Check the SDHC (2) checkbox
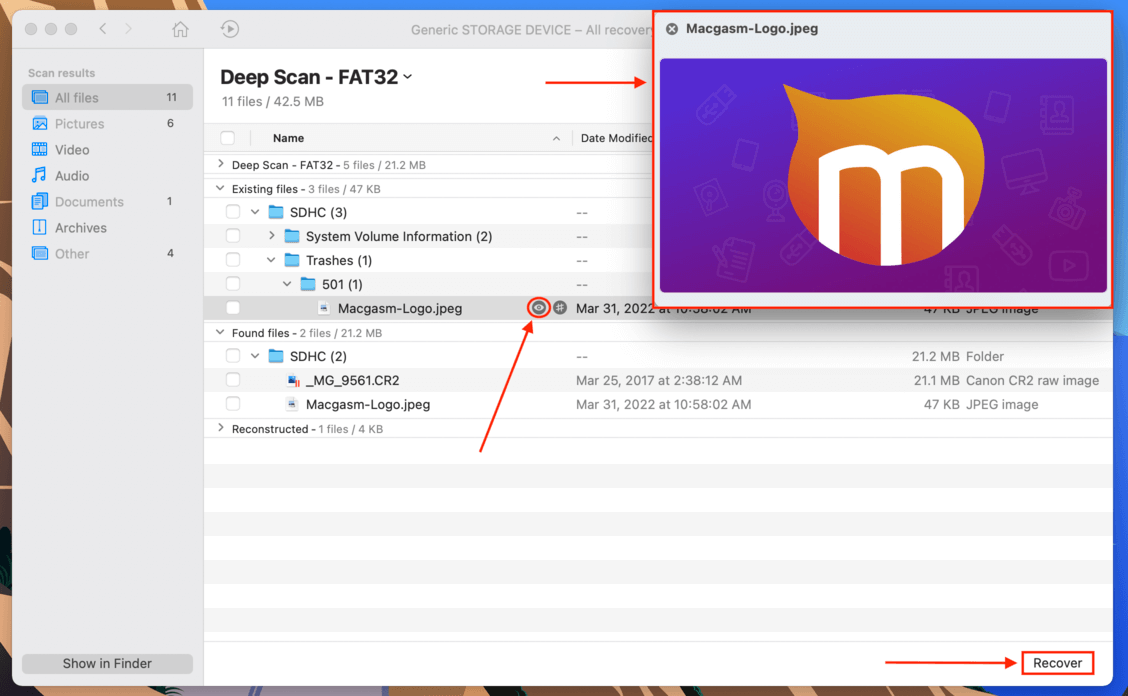Viewport: 1128px width, 696px height. (232, 356)
